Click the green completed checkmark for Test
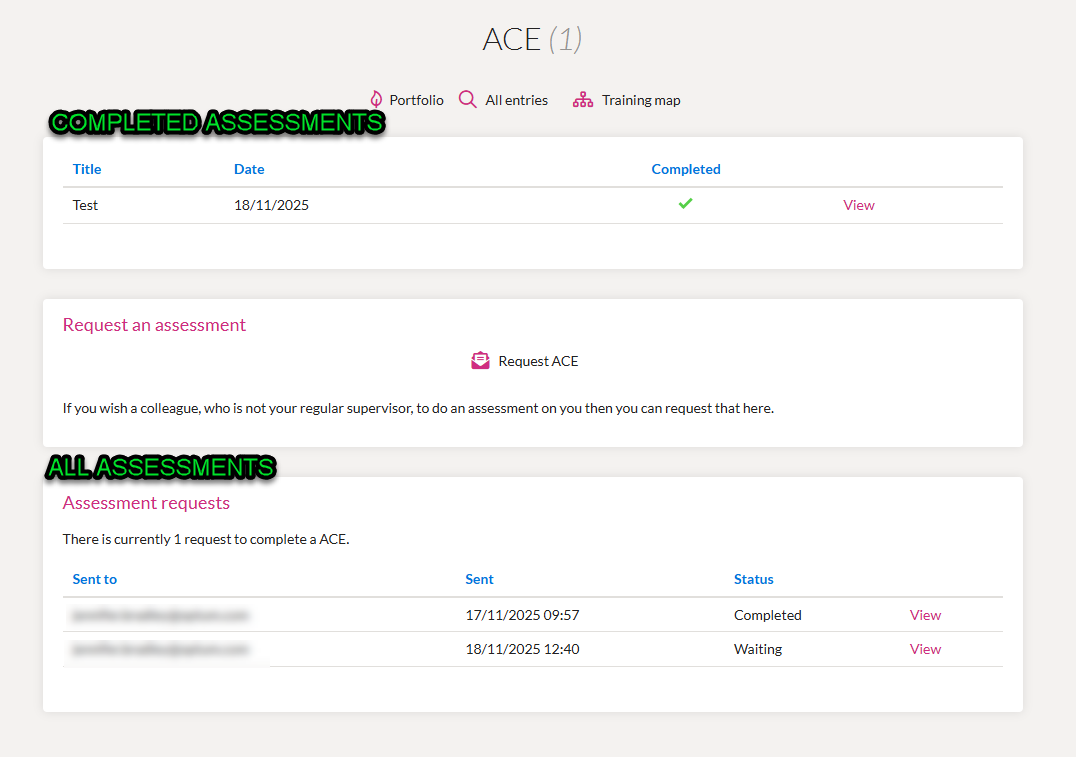Screen dimensions: 1076x757 coord(685,204)
